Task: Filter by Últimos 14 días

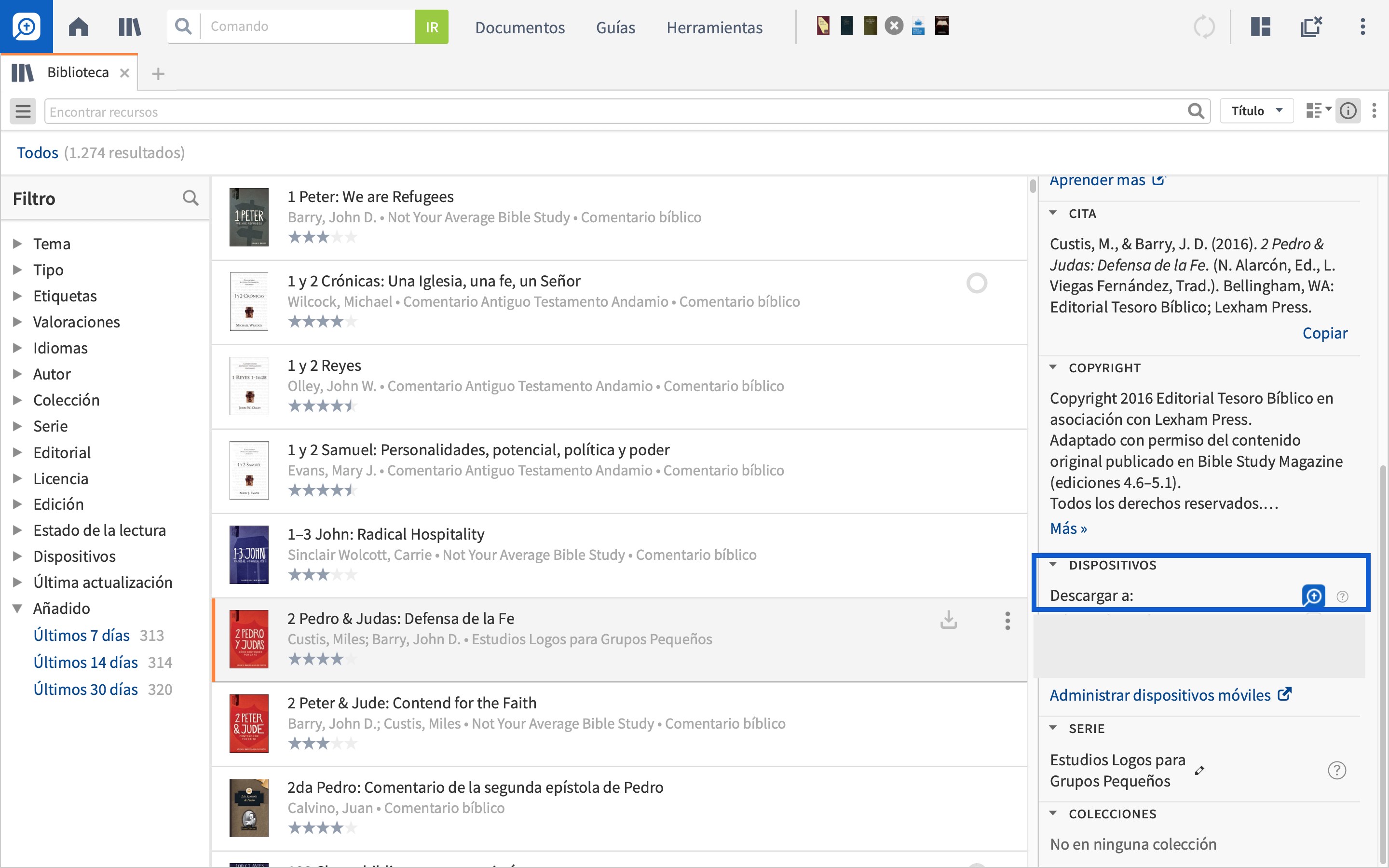Action: (x=85, y=663)
